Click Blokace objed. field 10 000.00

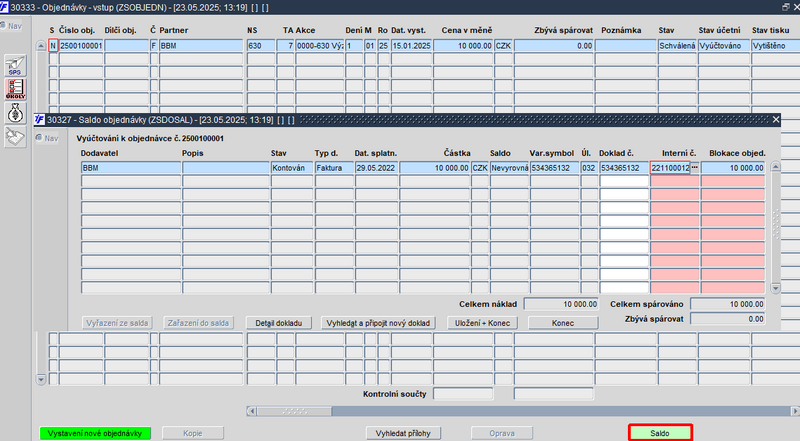tap(733, 167)
